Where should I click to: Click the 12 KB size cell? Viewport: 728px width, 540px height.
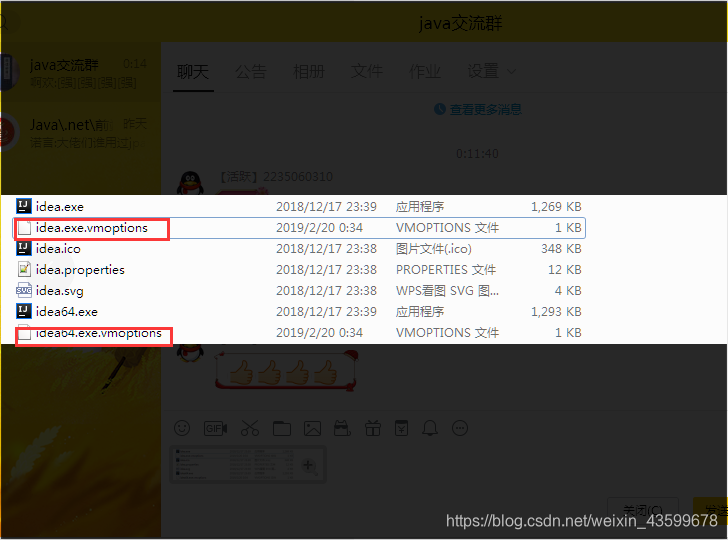pyautogui.click(x=565, y=269)
